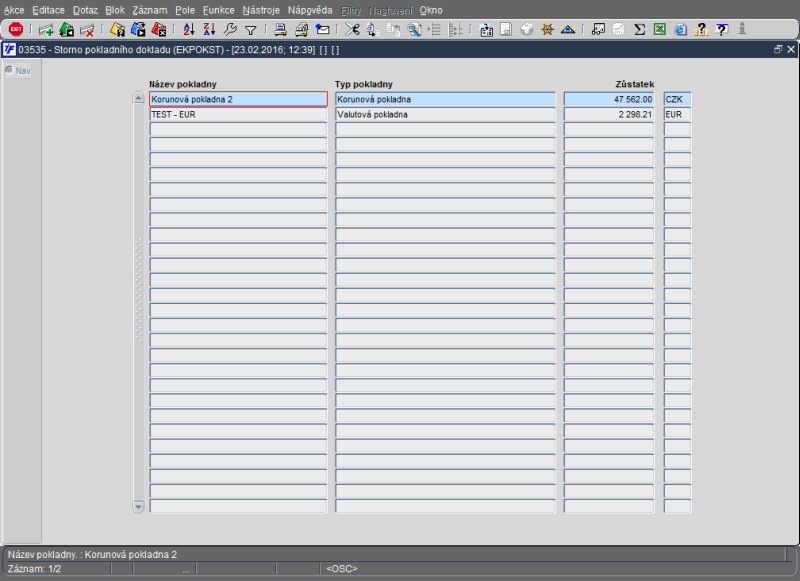
Task: Click the 'Název pokladny' column header
Action: 183,84
